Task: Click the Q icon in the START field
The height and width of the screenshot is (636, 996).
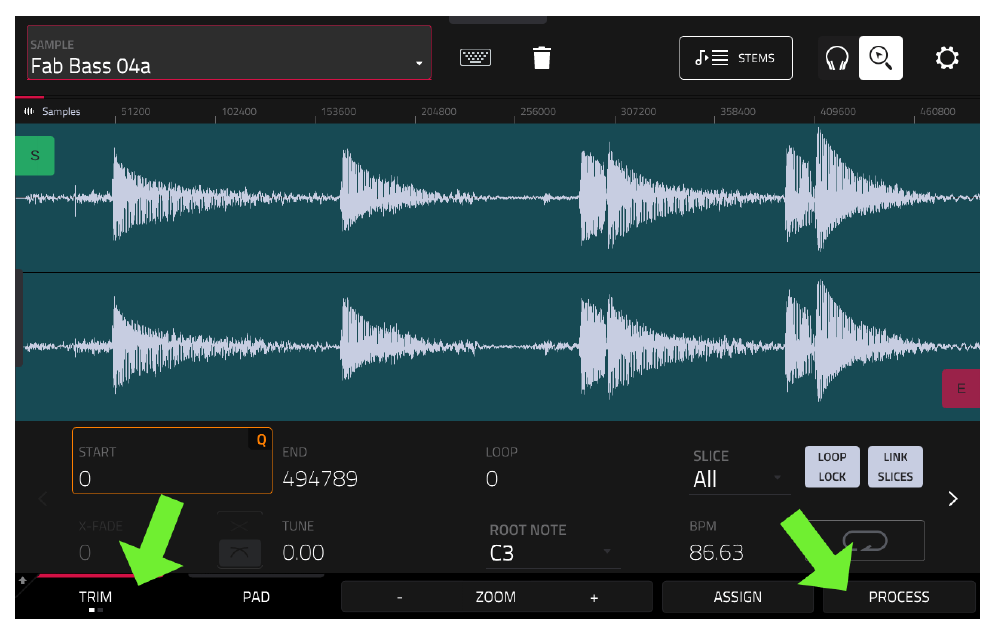Action: click(x=261, y=440)
